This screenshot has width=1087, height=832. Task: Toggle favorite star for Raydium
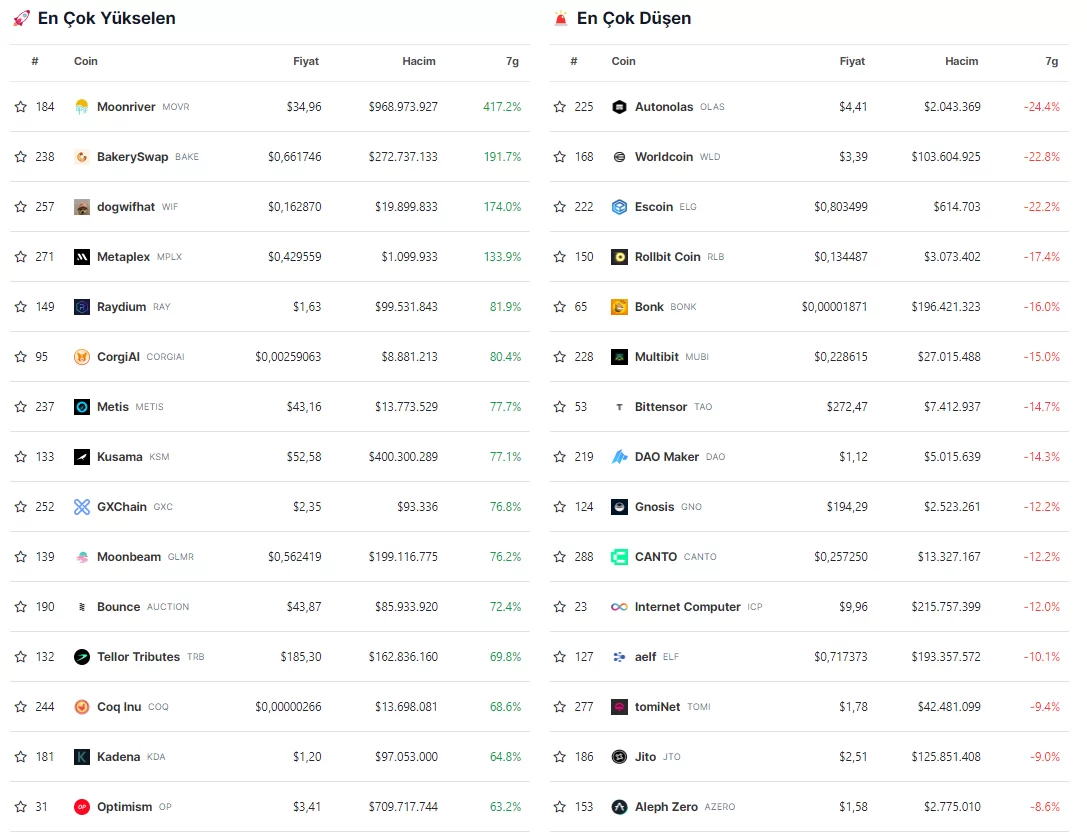coord(20,307)
